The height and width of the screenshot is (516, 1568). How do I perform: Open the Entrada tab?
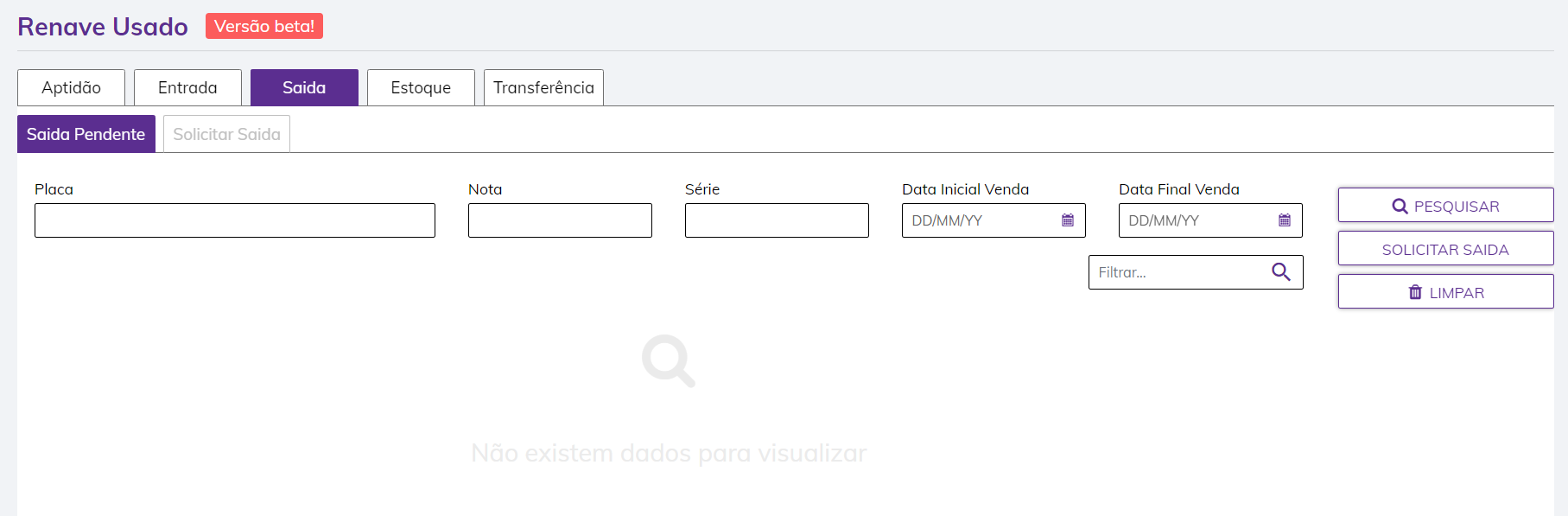tap(187, 87)
